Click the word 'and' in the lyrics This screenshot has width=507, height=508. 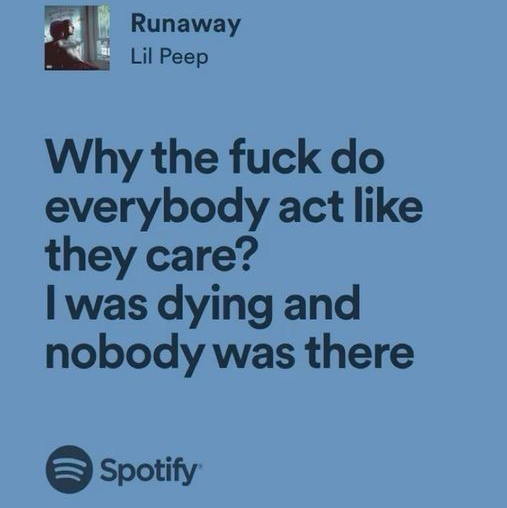pos(322,304)
